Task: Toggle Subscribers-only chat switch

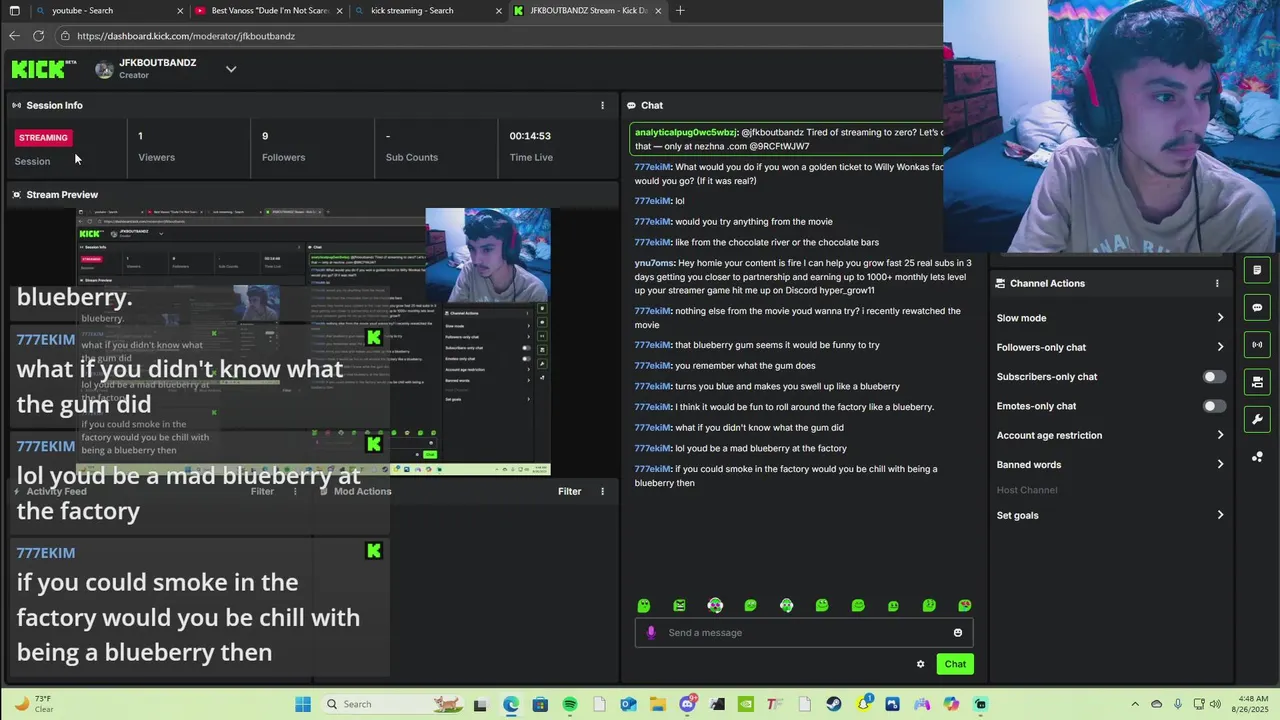Action: point(1214,377)
